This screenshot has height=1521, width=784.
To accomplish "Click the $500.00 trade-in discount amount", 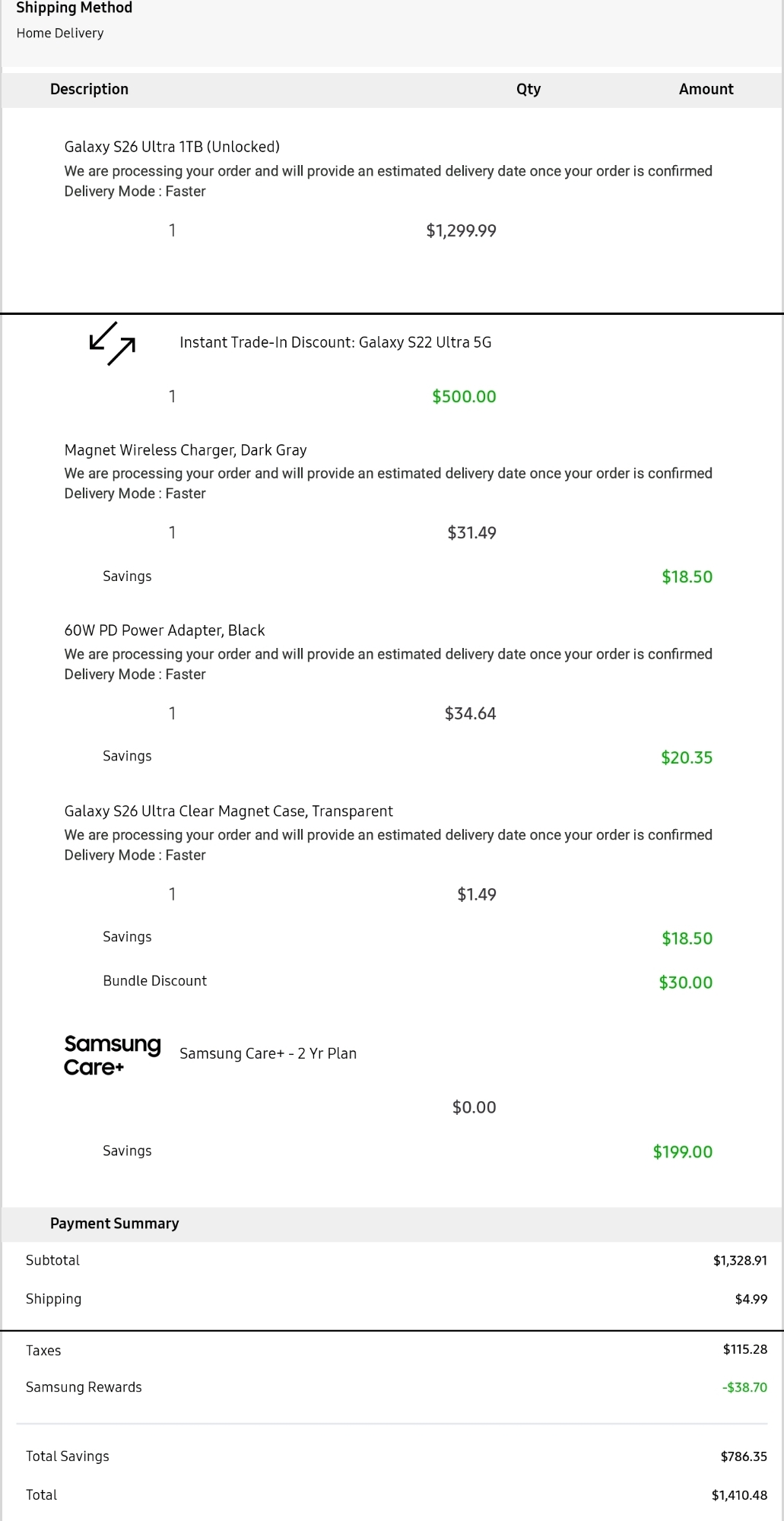I will click(464, 397).
